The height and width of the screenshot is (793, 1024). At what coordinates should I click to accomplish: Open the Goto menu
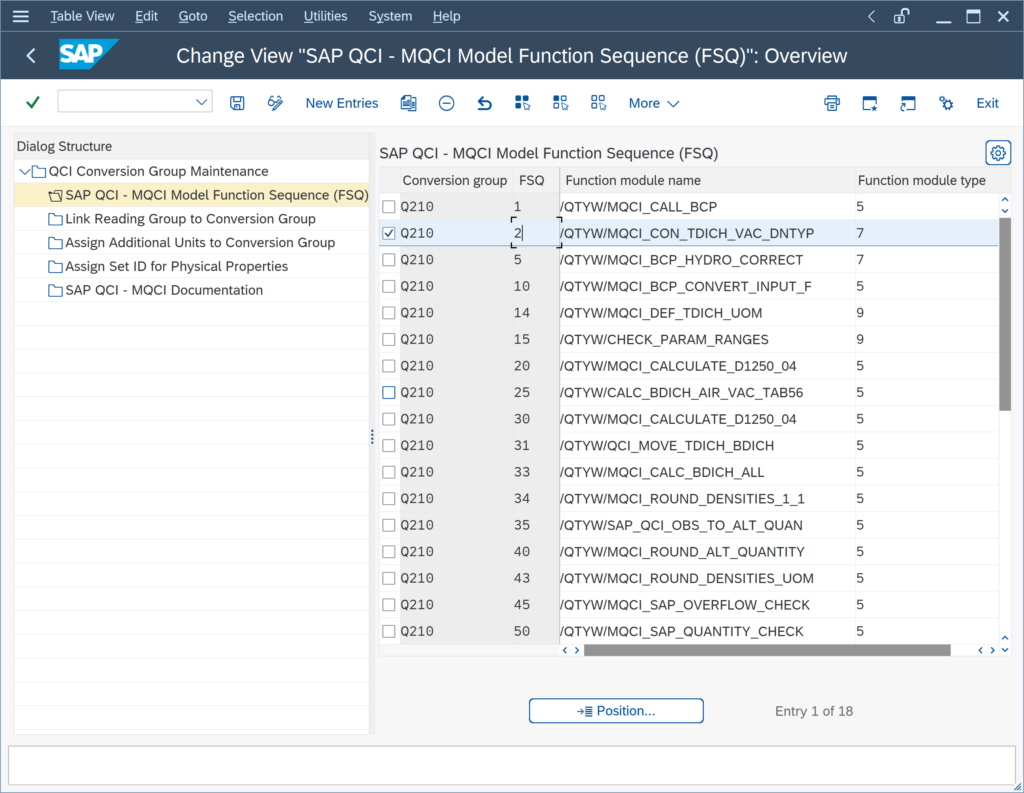[193, 16]
